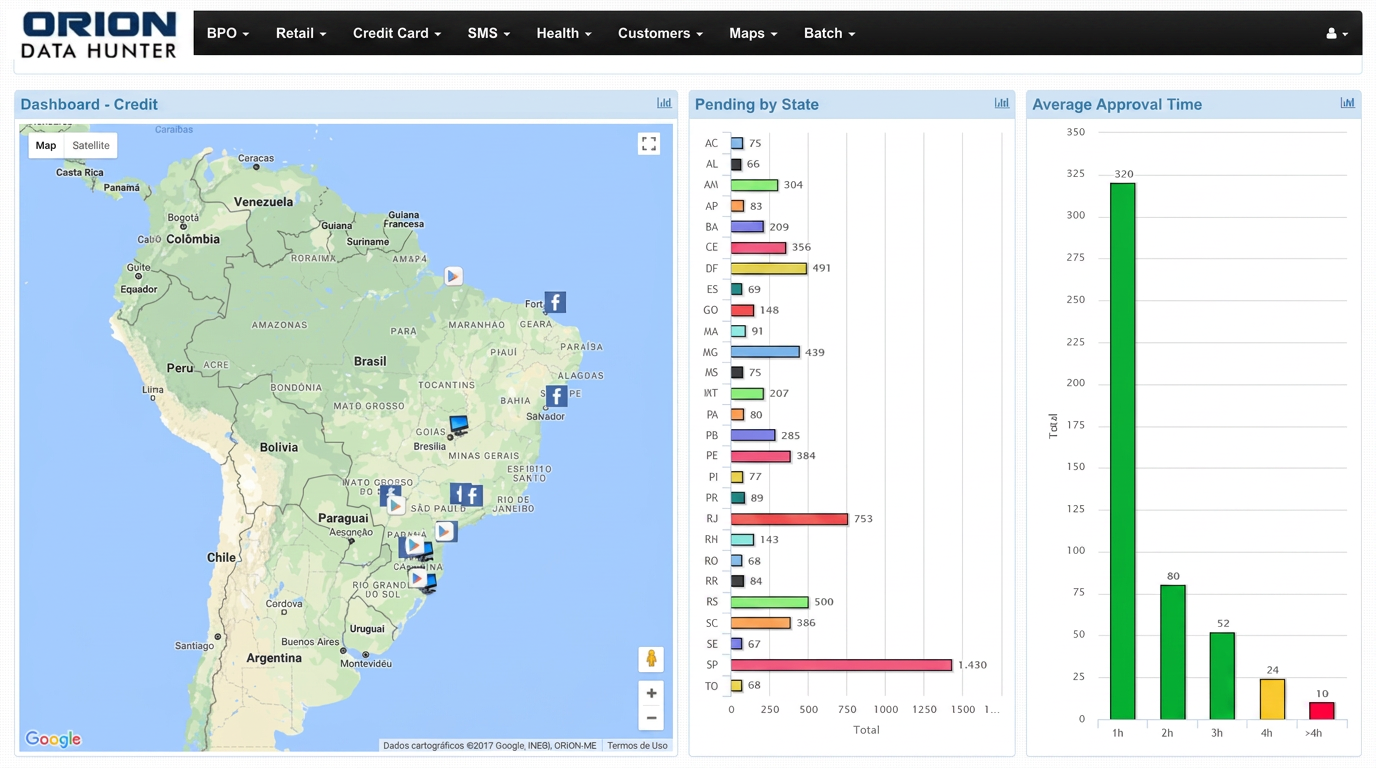This screenshot has height=768, width=1376.
Task: Expand the Maps menu
Action: point(753,33)
